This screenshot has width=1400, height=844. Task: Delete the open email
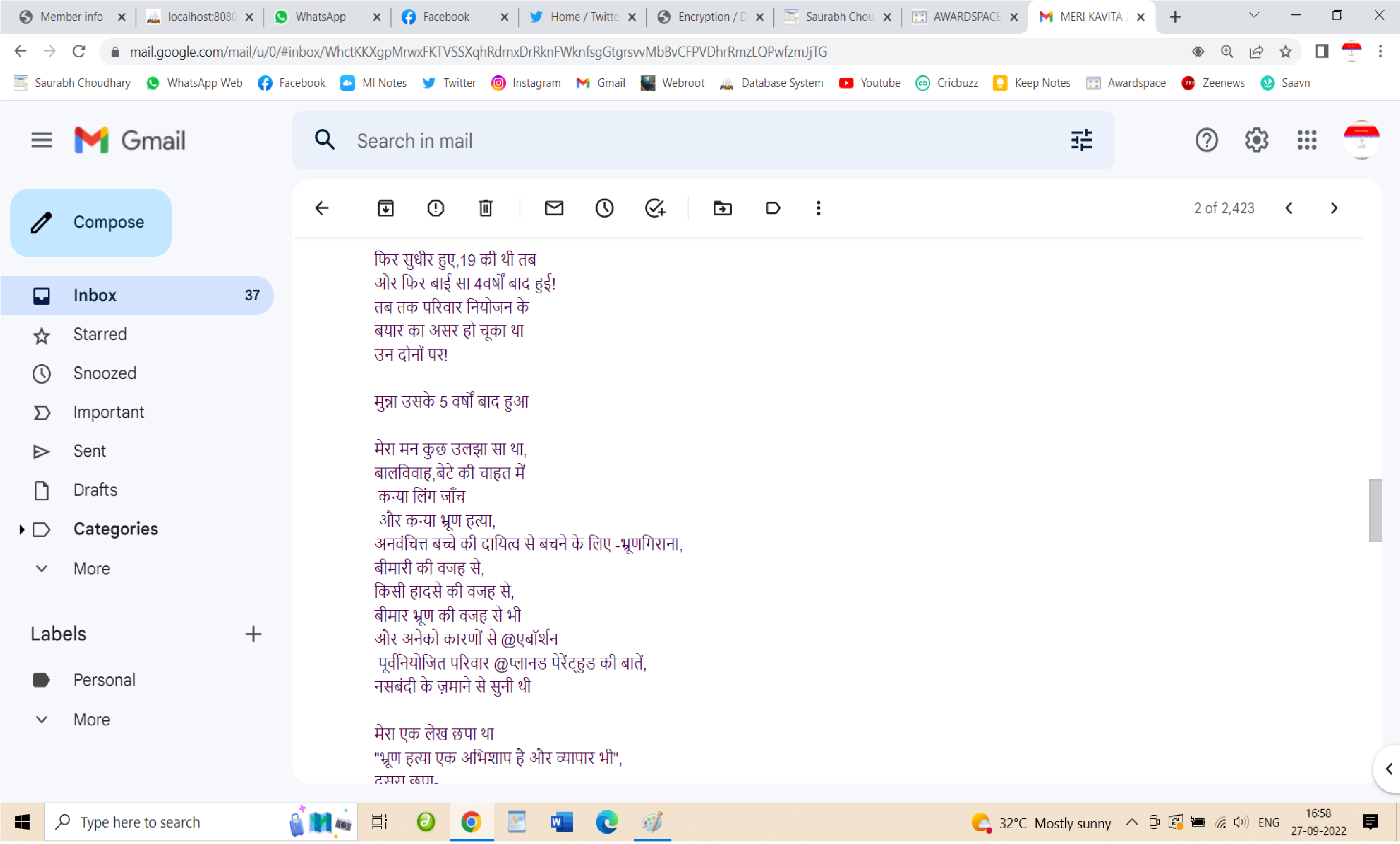point(485,209)
